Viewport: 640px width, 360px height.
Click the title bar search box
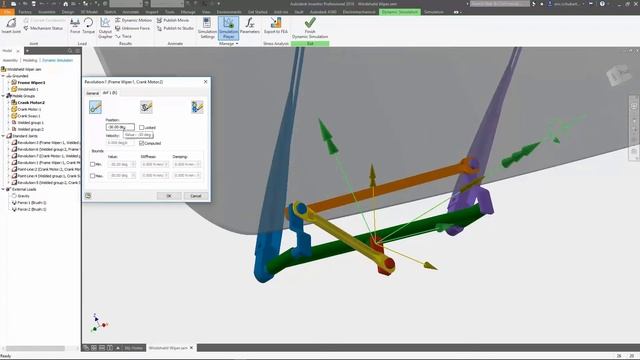click(x=500, y=4)
